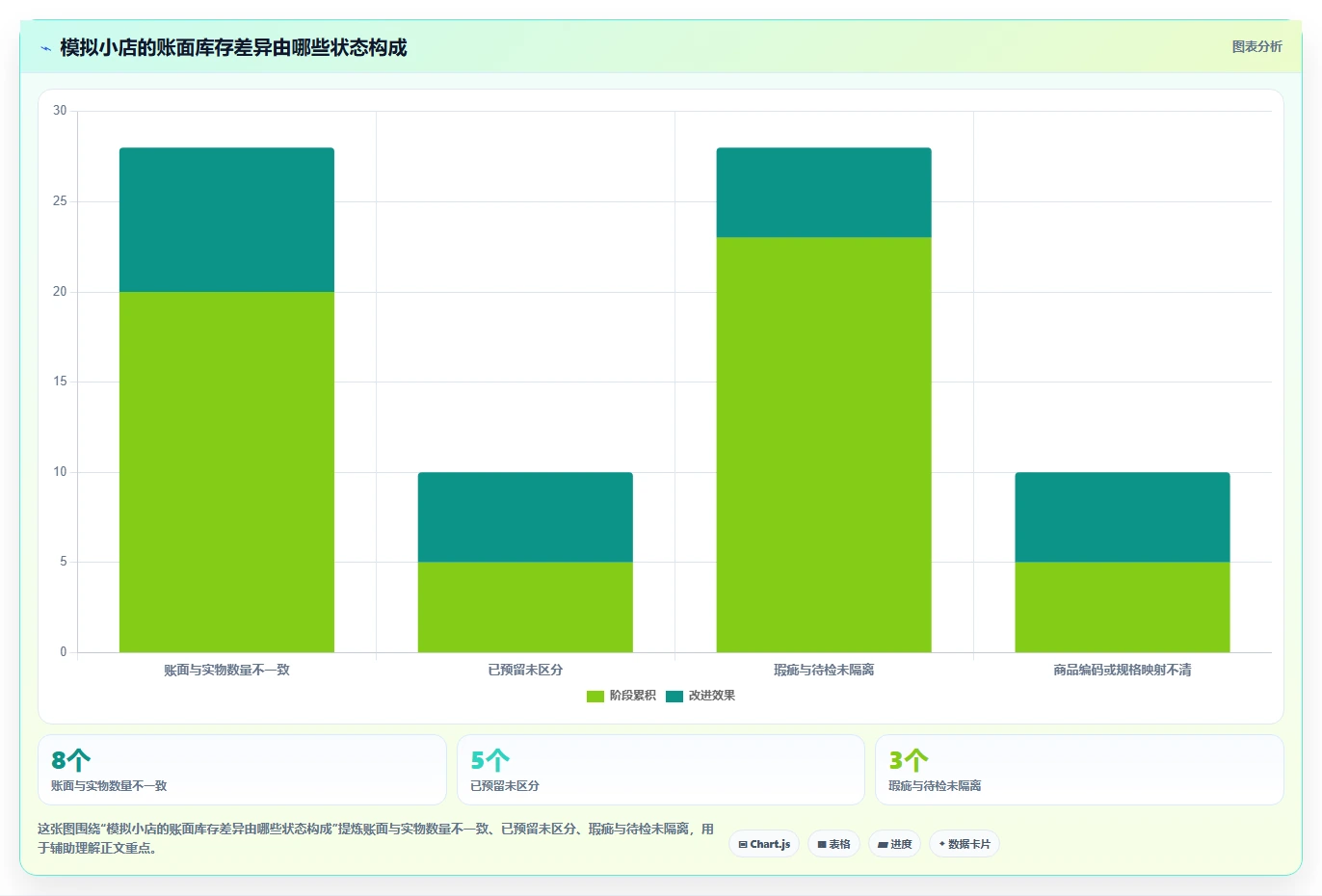Click the x-axis label 商品编码或规格映射不清
Screen dimensions: 1322x896
click(1123, 670)
